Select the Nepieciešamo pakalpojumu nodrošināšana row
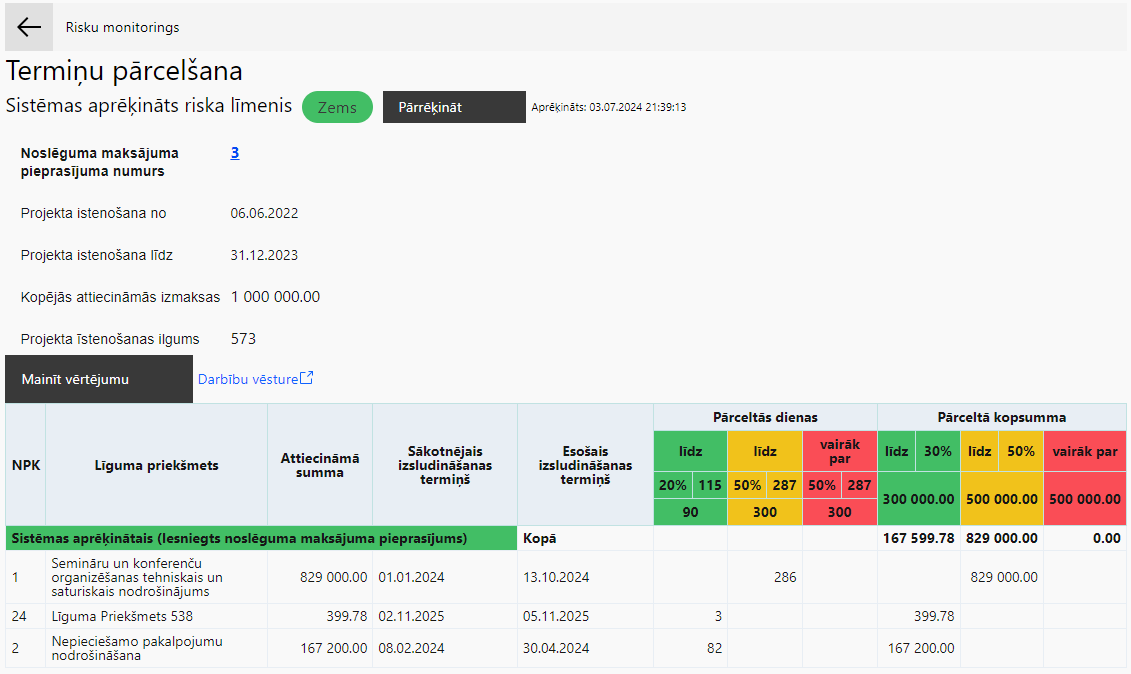Viewport: 1131px width, 674px height. point(566,648)
